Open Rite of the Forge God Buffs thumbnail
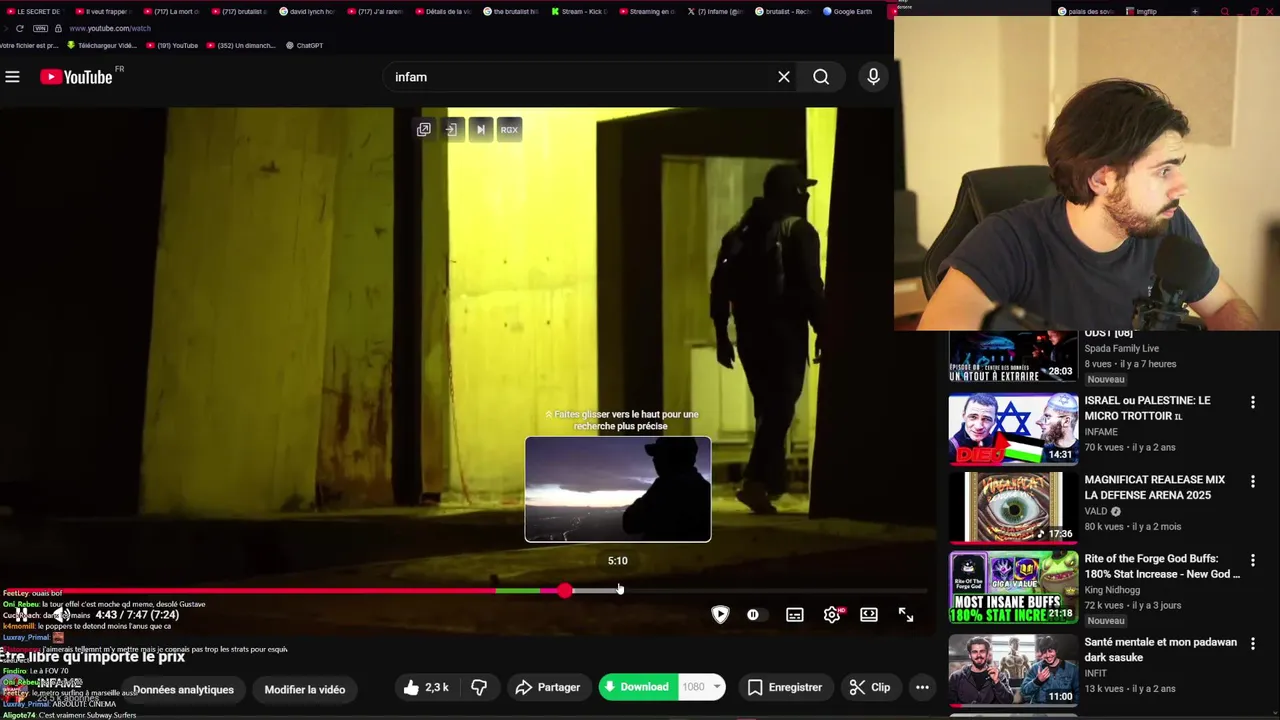Screen dimensions: 1280x720 point(1013,587)
